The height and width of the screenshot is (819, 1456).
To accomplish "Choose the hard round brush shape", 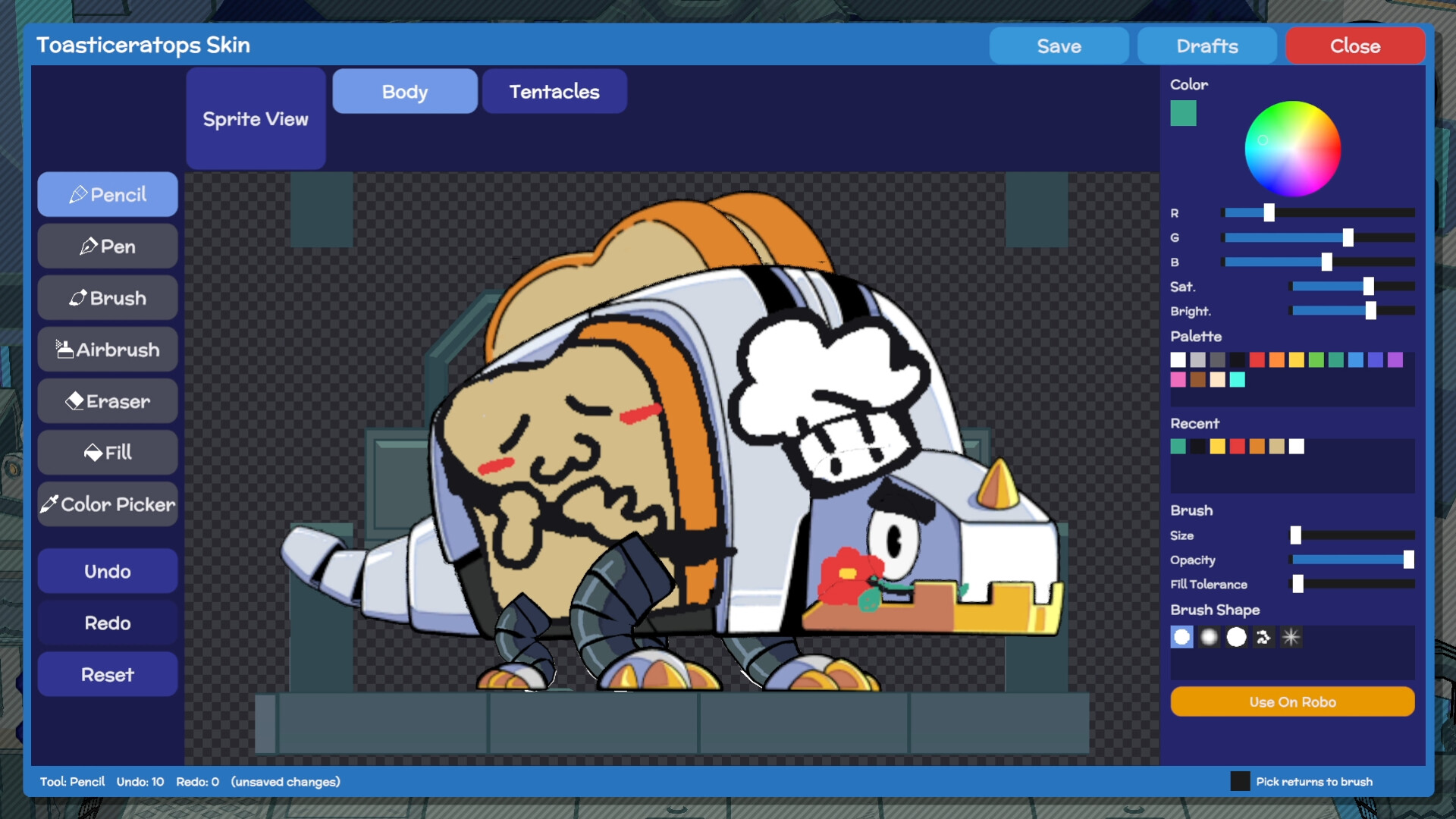I will (x=1181, y=637).
